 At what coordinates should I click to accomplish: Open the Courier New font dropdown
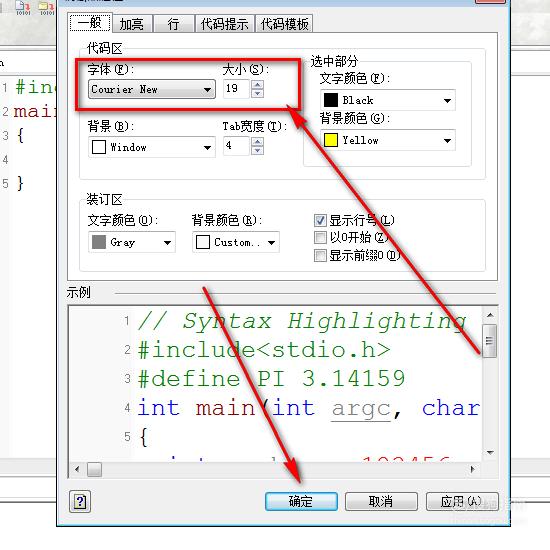click(152, 89)
